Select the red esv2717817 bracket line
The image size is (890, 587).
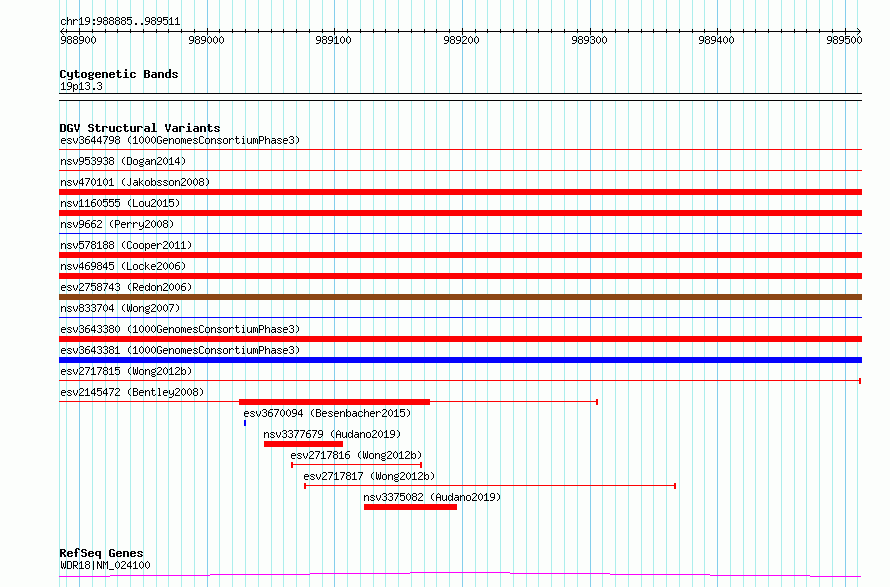(x=490, y=486)
